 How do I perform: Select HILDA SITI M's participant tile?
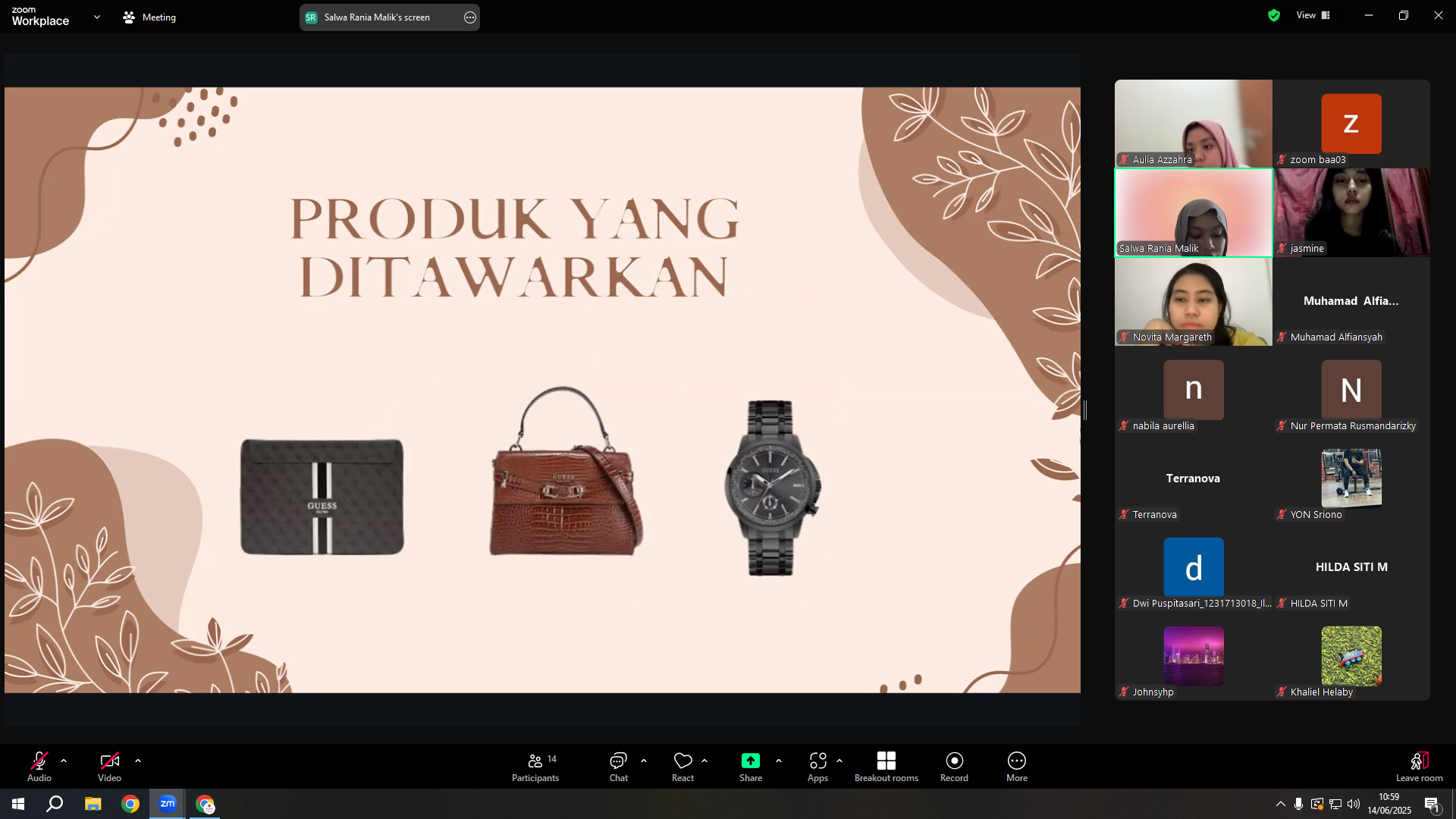(x=1351, y=567)
